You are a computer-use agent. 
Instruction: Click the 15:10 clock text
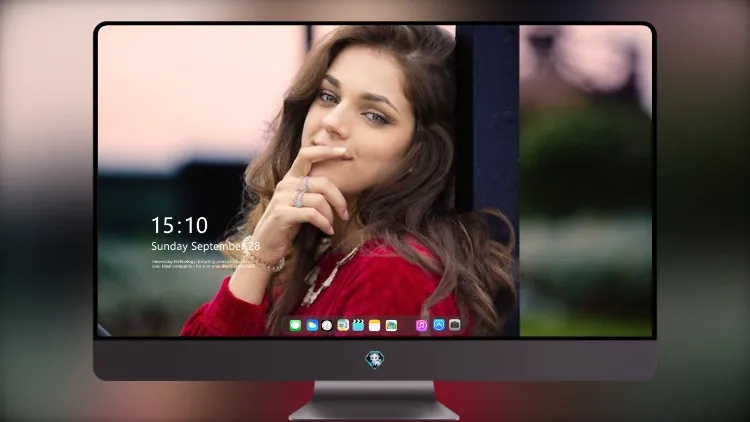179,225
